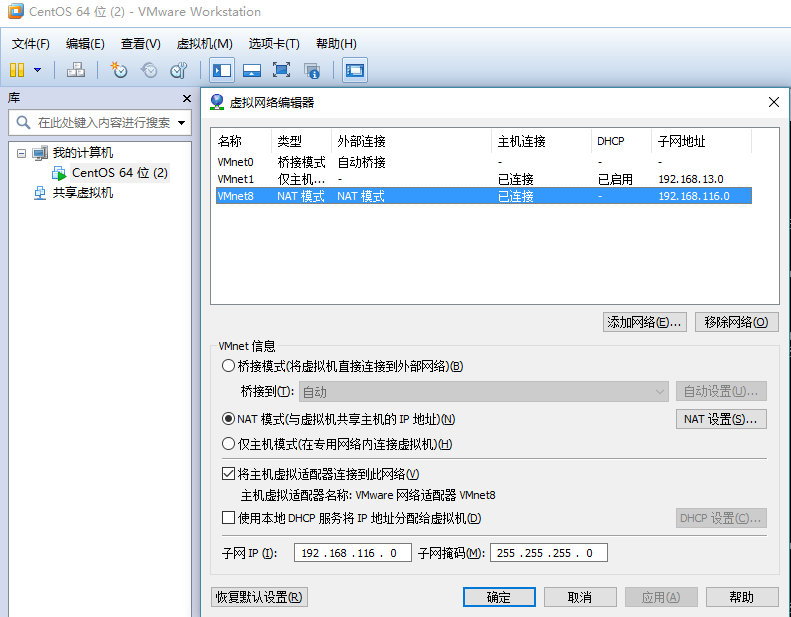The height and width of the screenshot is (617, 791).
Task: Toggle 将主机虚拟适配器连接到此网络 checkbox
Action: click(229, 473)
